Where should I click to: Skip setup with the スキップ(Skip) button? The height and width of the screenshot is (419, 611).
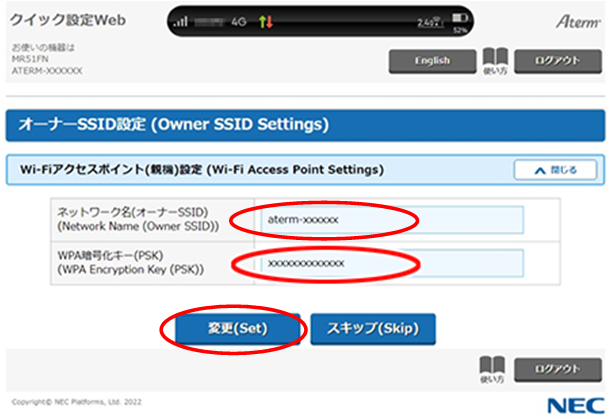click(373, 329)
